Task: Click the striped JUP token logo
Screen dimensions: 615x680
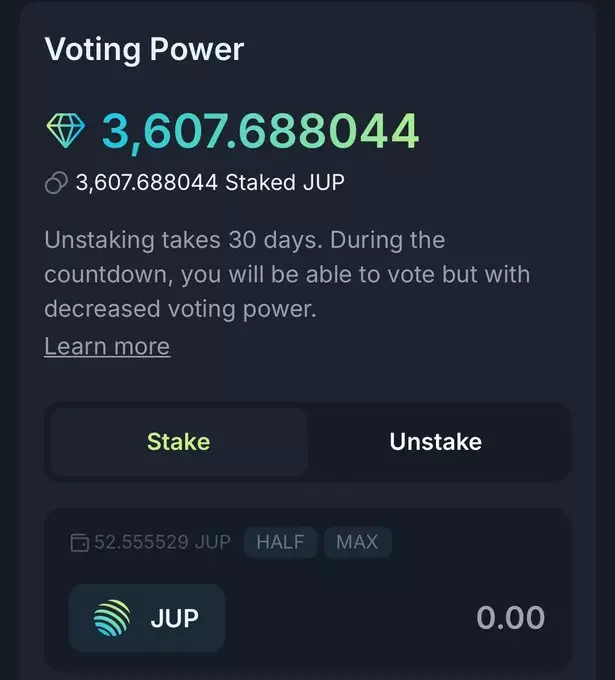Action: coord(112,618)
